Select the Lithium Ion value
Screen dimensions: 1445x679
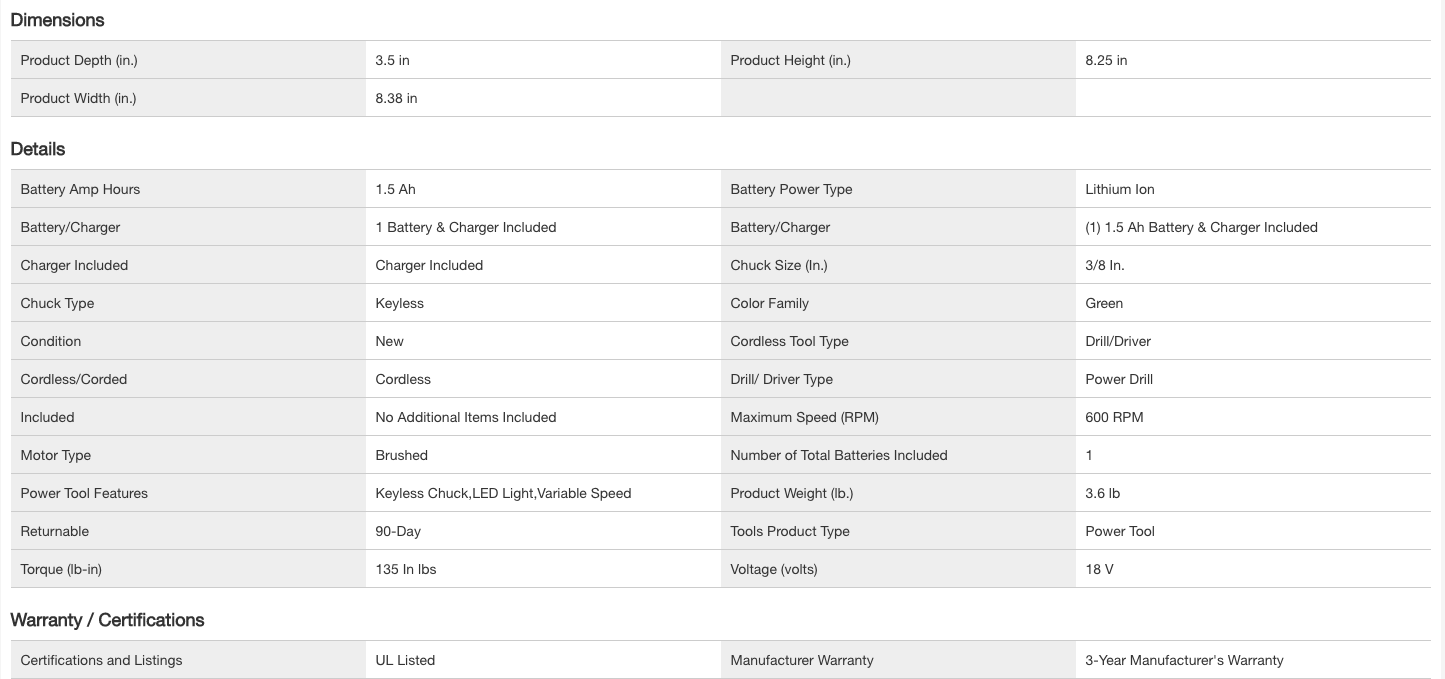(1120, 189)
